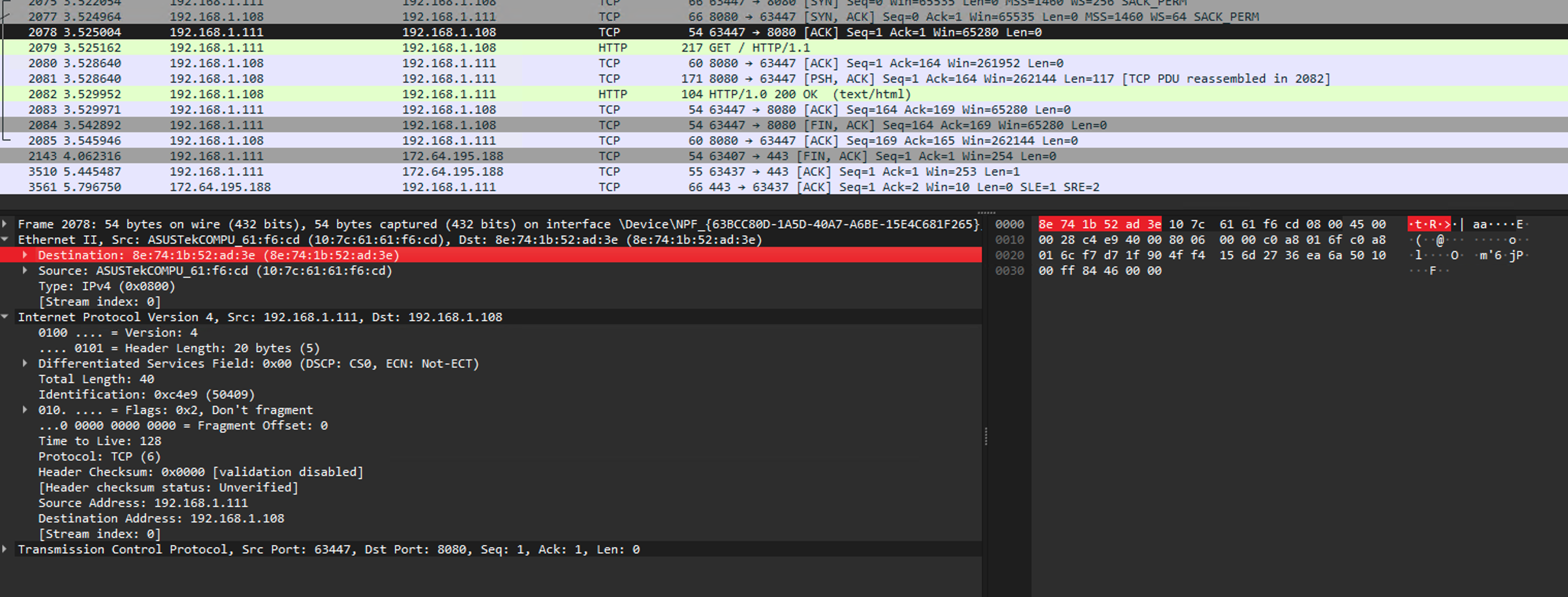The width and height of the screenshot is (1568, 597).
Task: Click hex offset row 0020
Action: pos(1009,256)
